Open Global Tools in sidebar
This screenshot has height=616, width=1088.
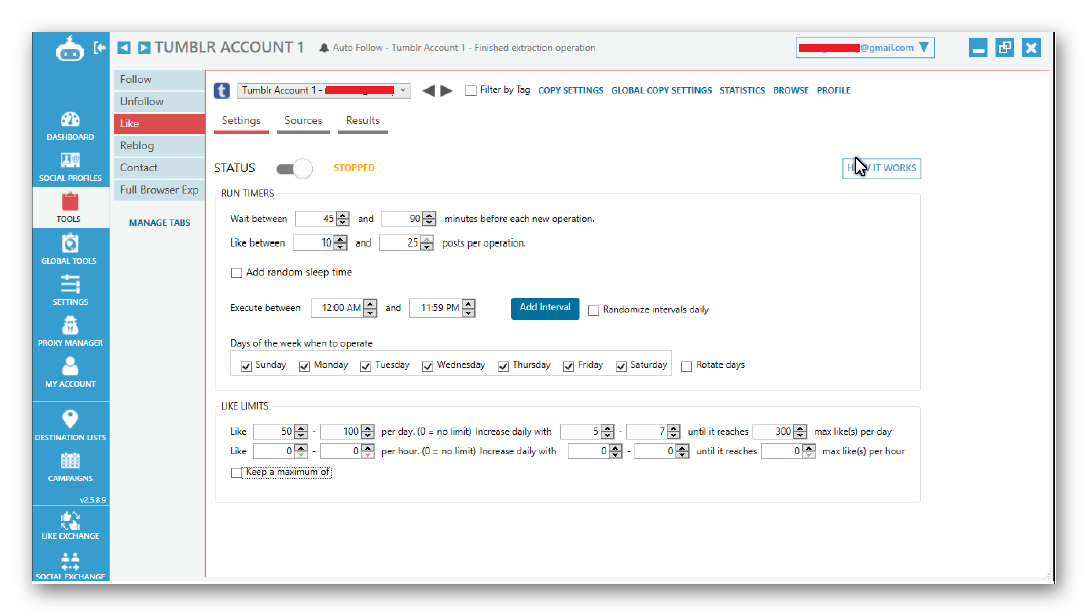[x=69, y=250]
